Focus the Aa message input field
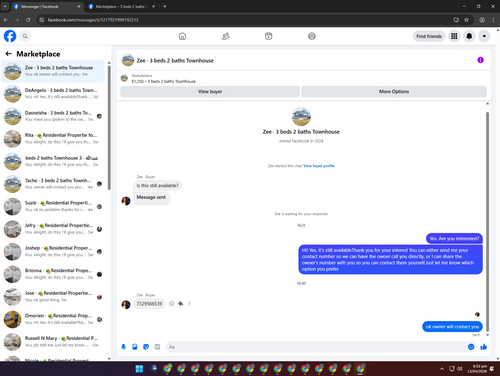 click(317, 347)
